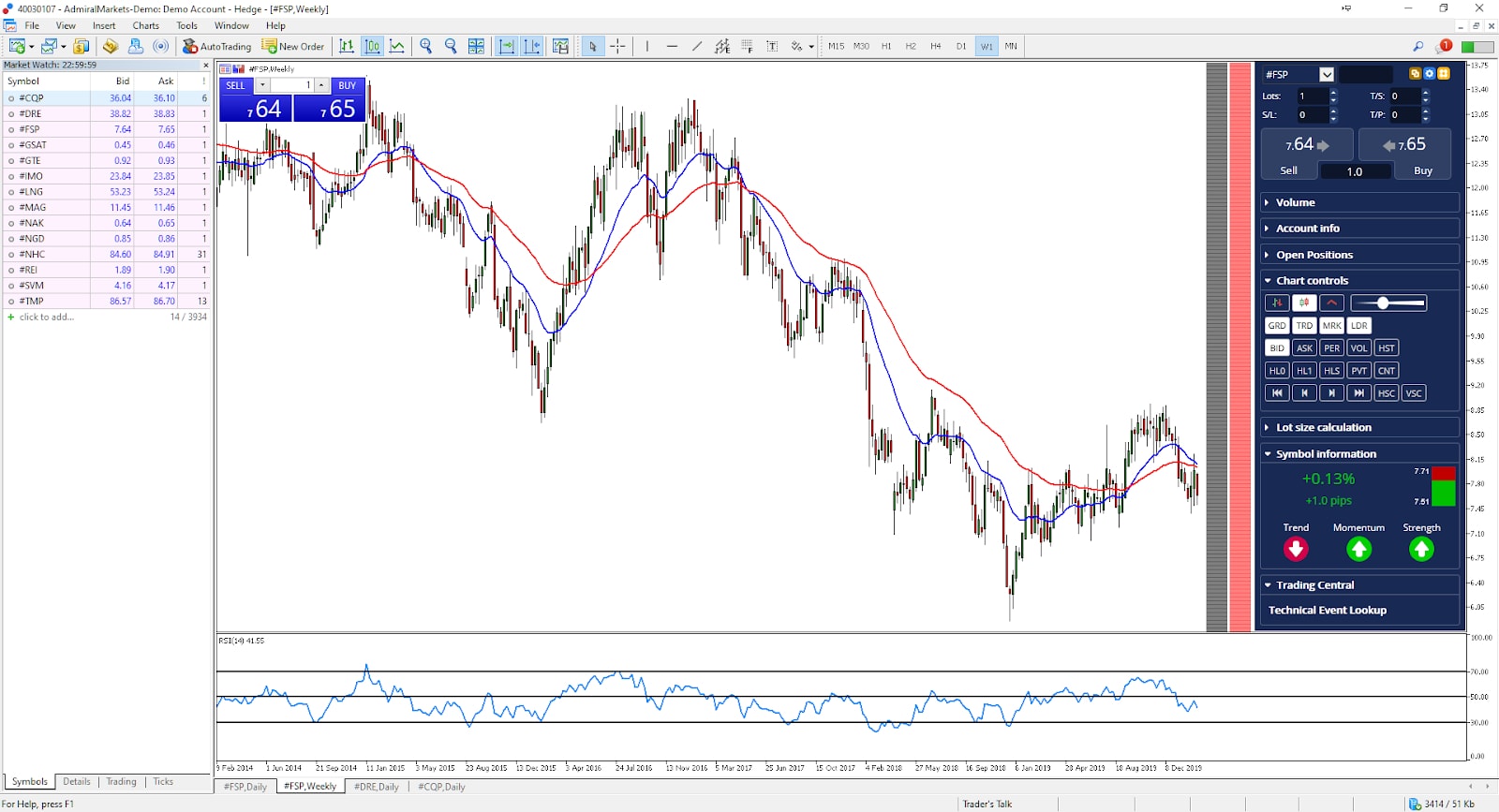Collapse the Trading Central section
The width and height of the screenshot is (1499, 812).
(1359, 584)
